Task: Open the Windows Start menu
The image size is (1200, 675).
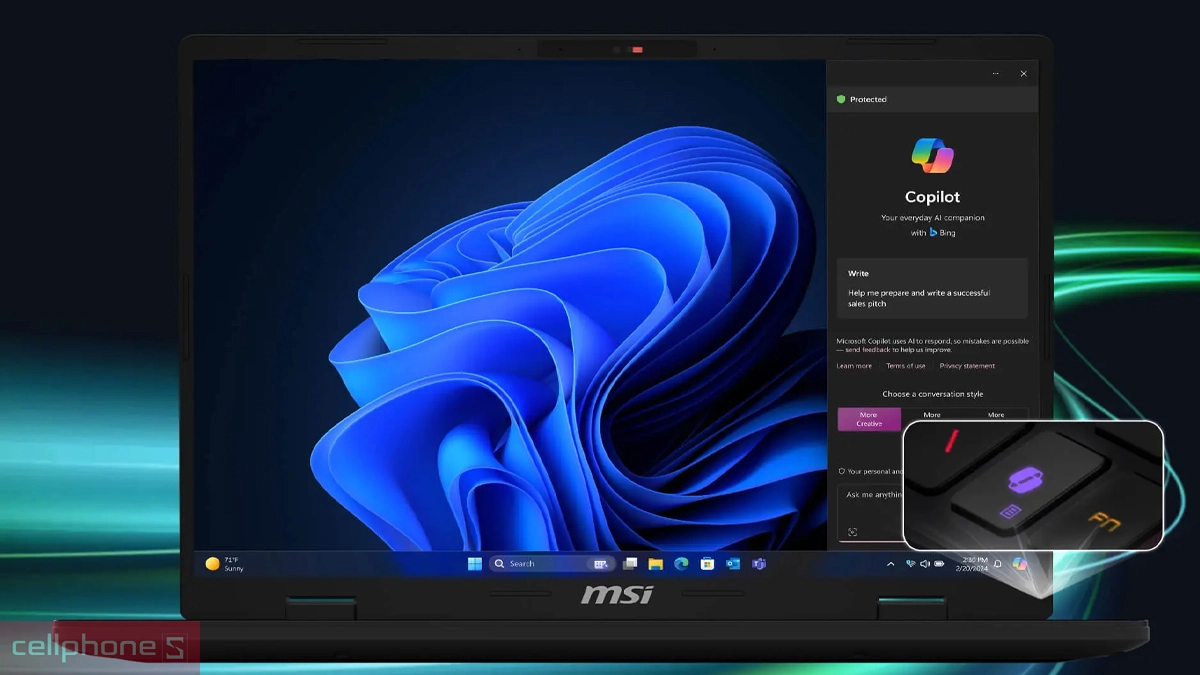Action: click(474, 564)
